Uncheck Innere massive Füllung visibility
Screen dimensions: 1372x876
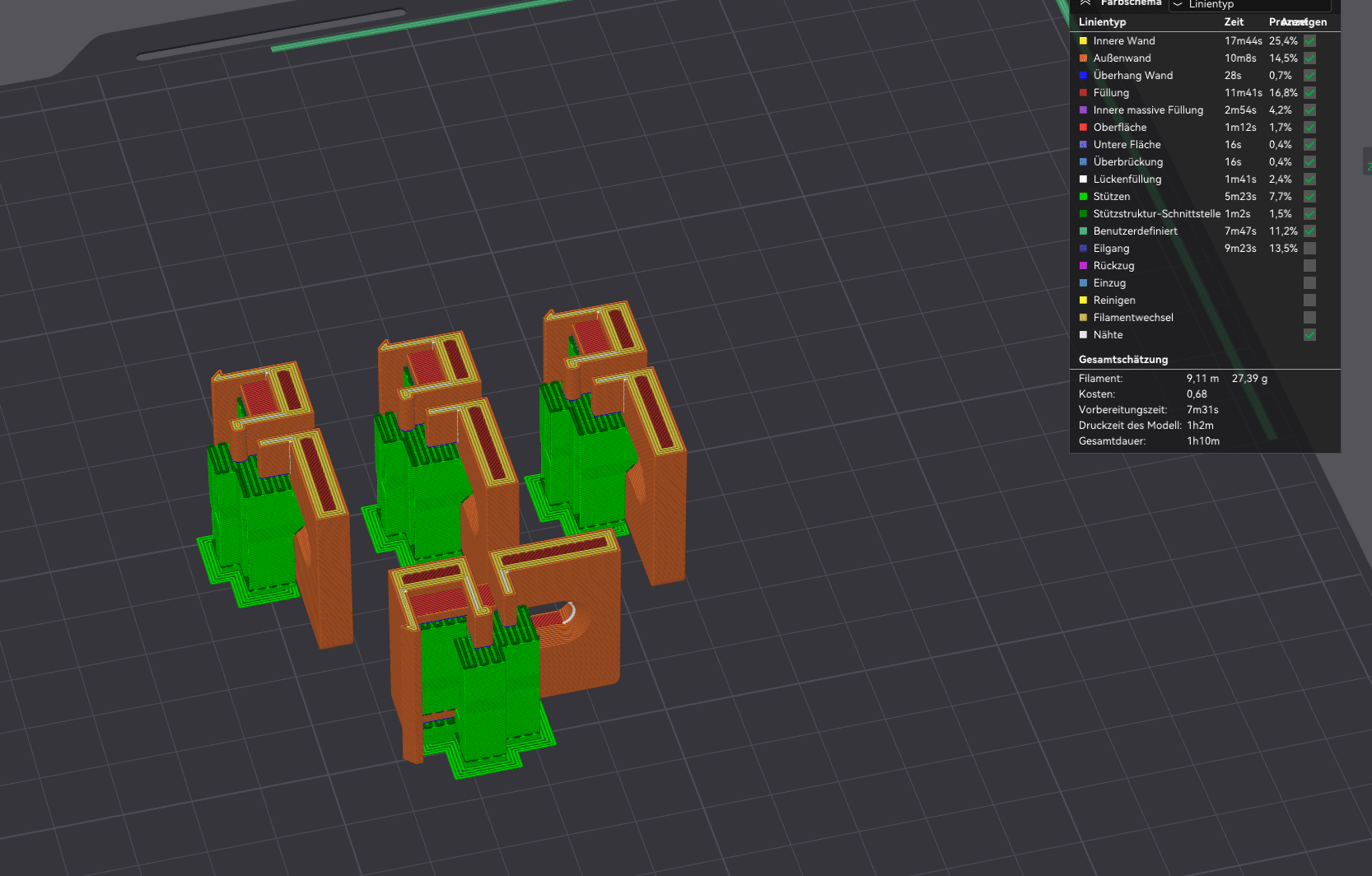click(1309, 109)
